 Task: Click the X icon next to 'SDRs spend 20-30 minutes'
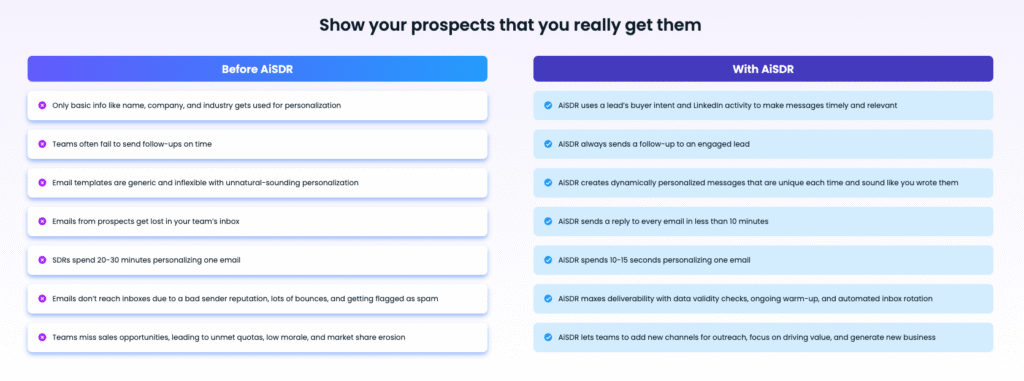(x=42, y=260)
